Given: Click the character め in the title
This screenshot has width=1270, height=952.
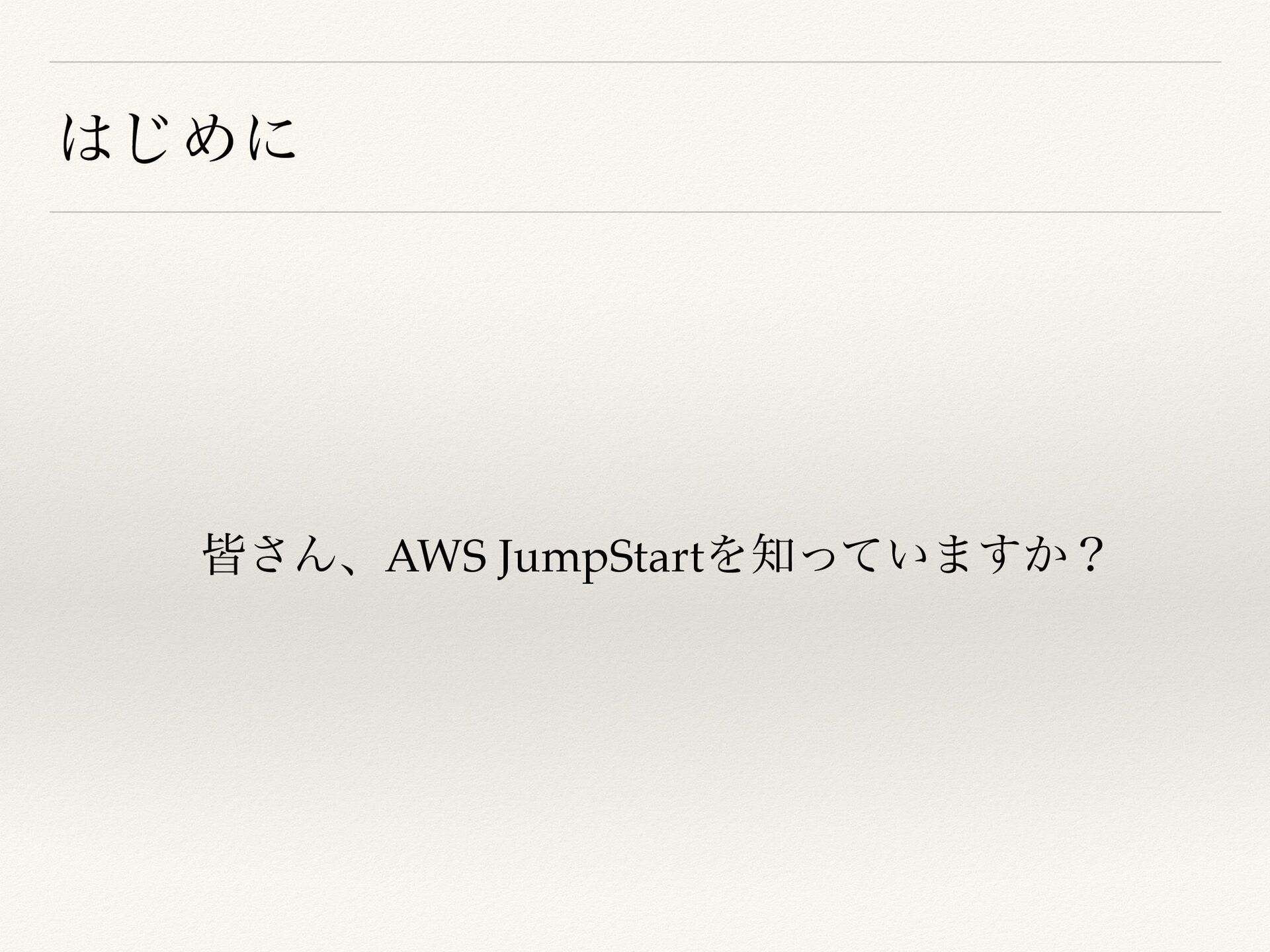Looking at the screenshot, I should coord(210,138).
